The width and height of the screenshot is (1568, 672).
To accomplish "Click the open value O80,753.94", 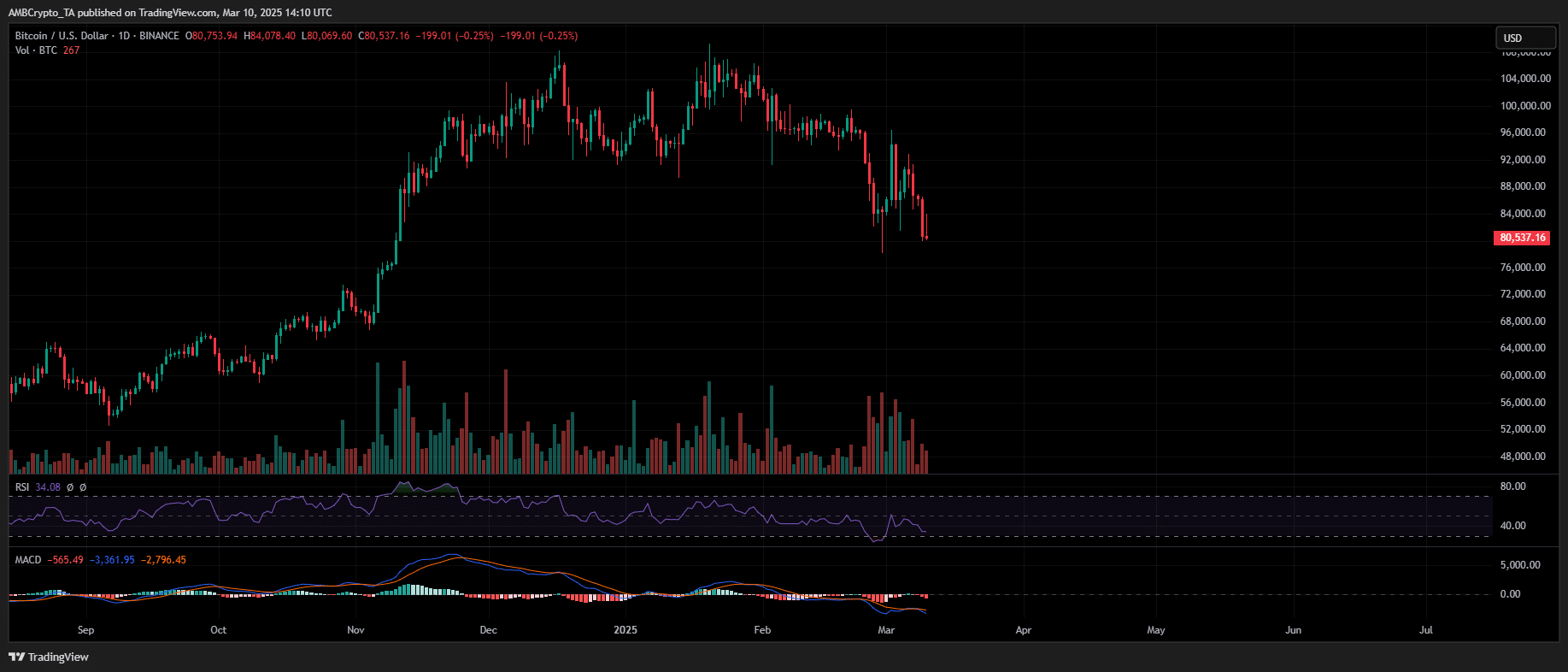I will 212,36.
